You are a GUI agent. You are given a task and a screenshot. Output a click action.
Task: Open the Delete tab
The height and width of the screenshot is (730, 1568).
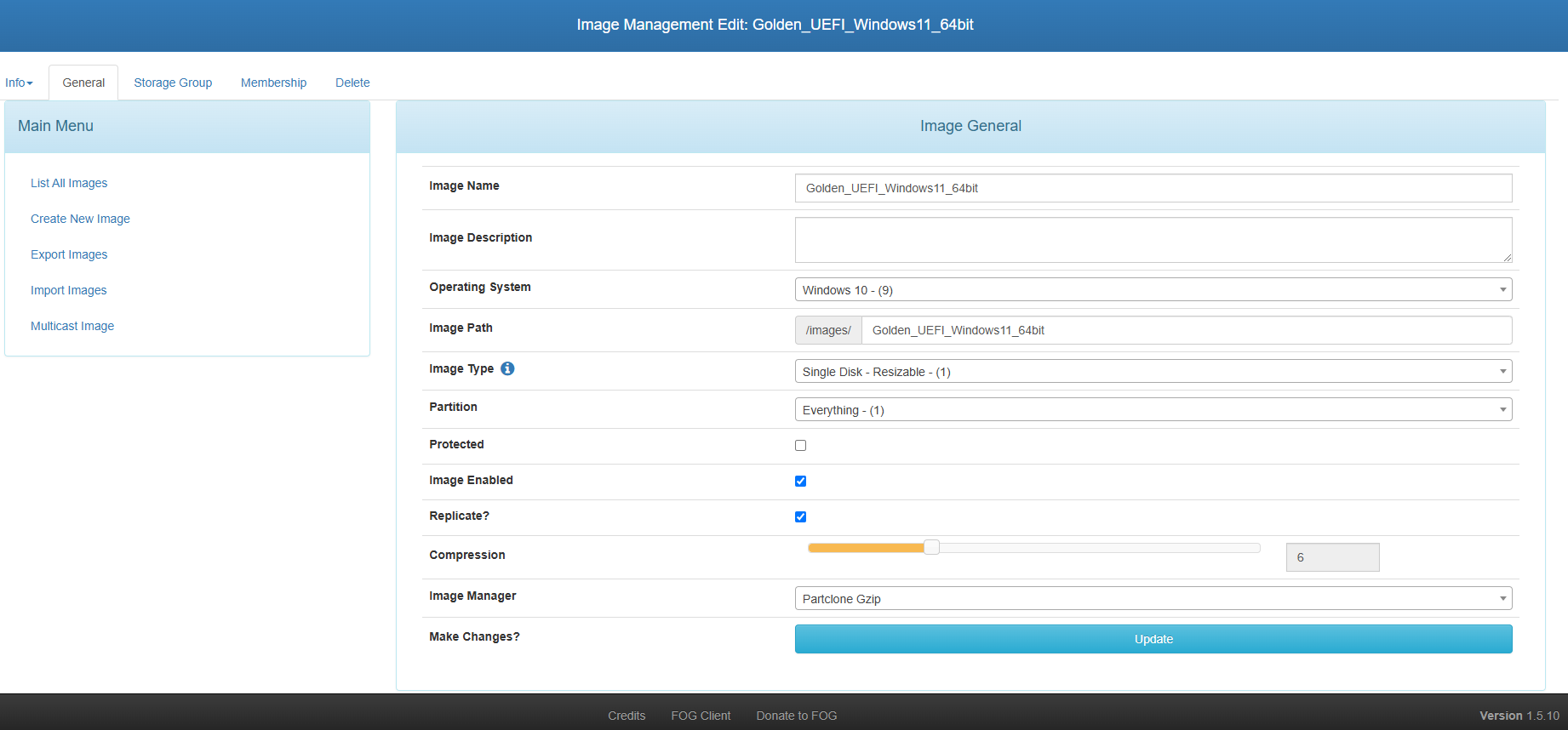(352, 83)
